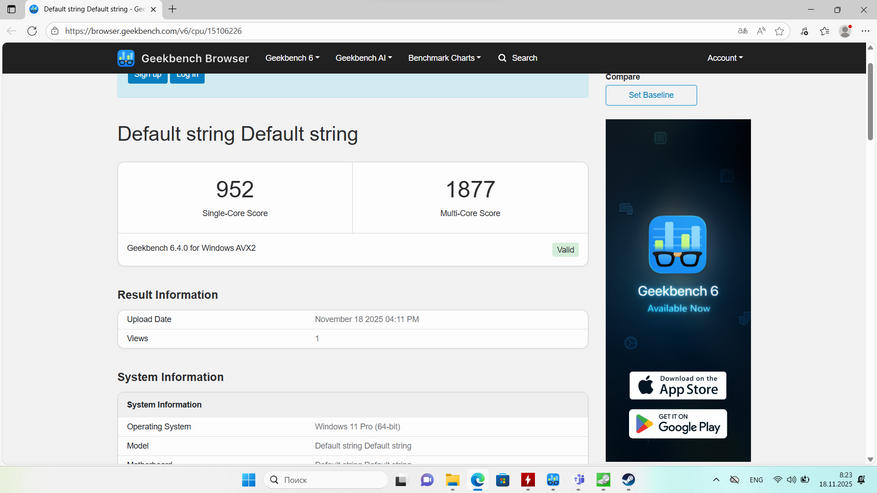Open the clock and date in tray
The height and width of the screenshot is (493, 877).
point(836,480)
